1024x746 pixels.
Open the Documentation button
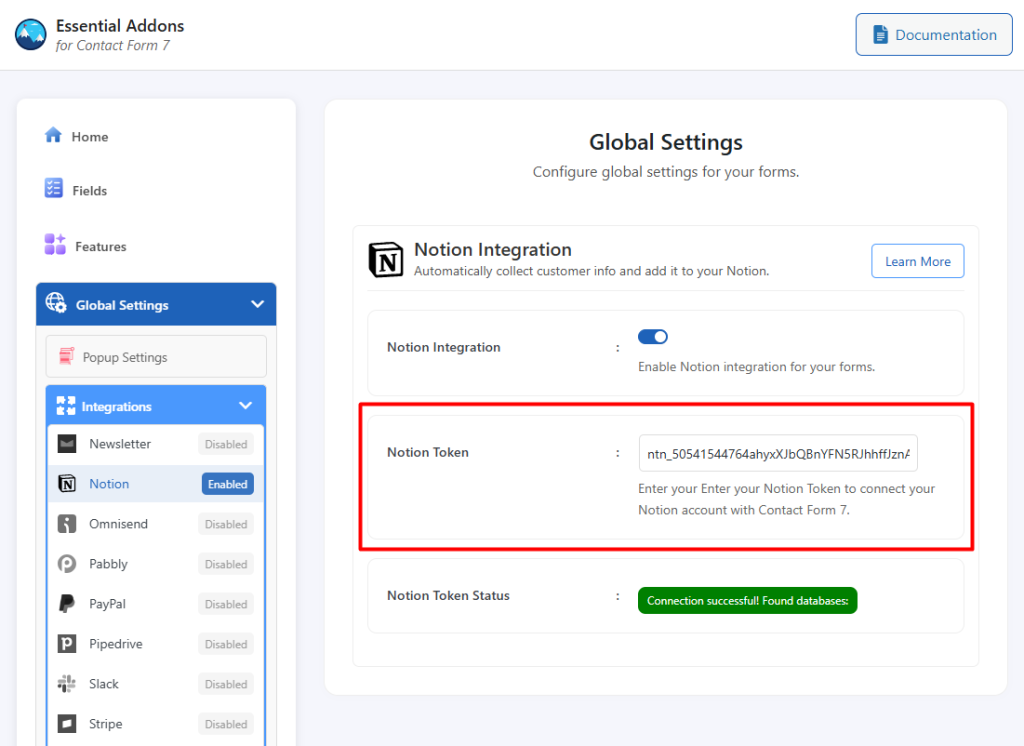[934, 35]
